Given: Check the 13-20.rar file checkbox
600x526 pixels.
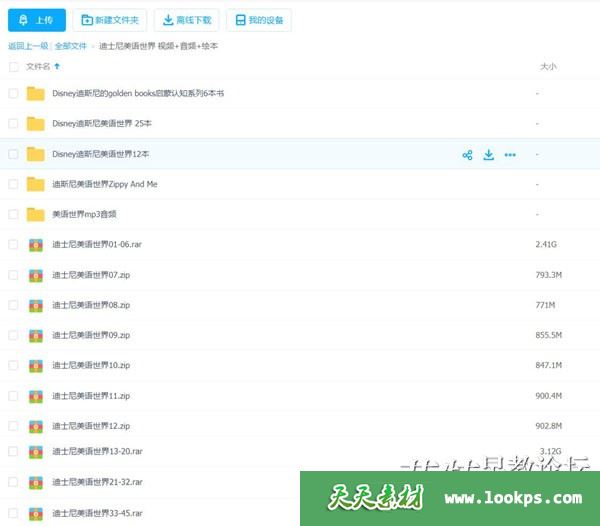Looking at the screenshot, I should pyautogui.click(x=13, y=451).
